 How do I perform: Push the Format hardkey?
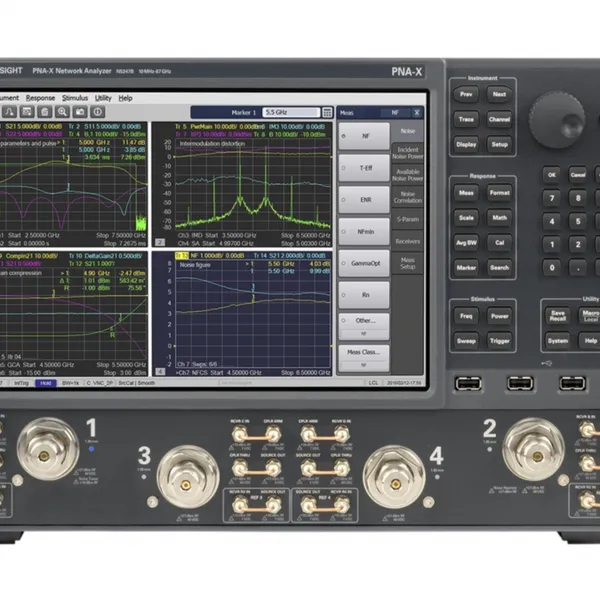click(499, 193)
